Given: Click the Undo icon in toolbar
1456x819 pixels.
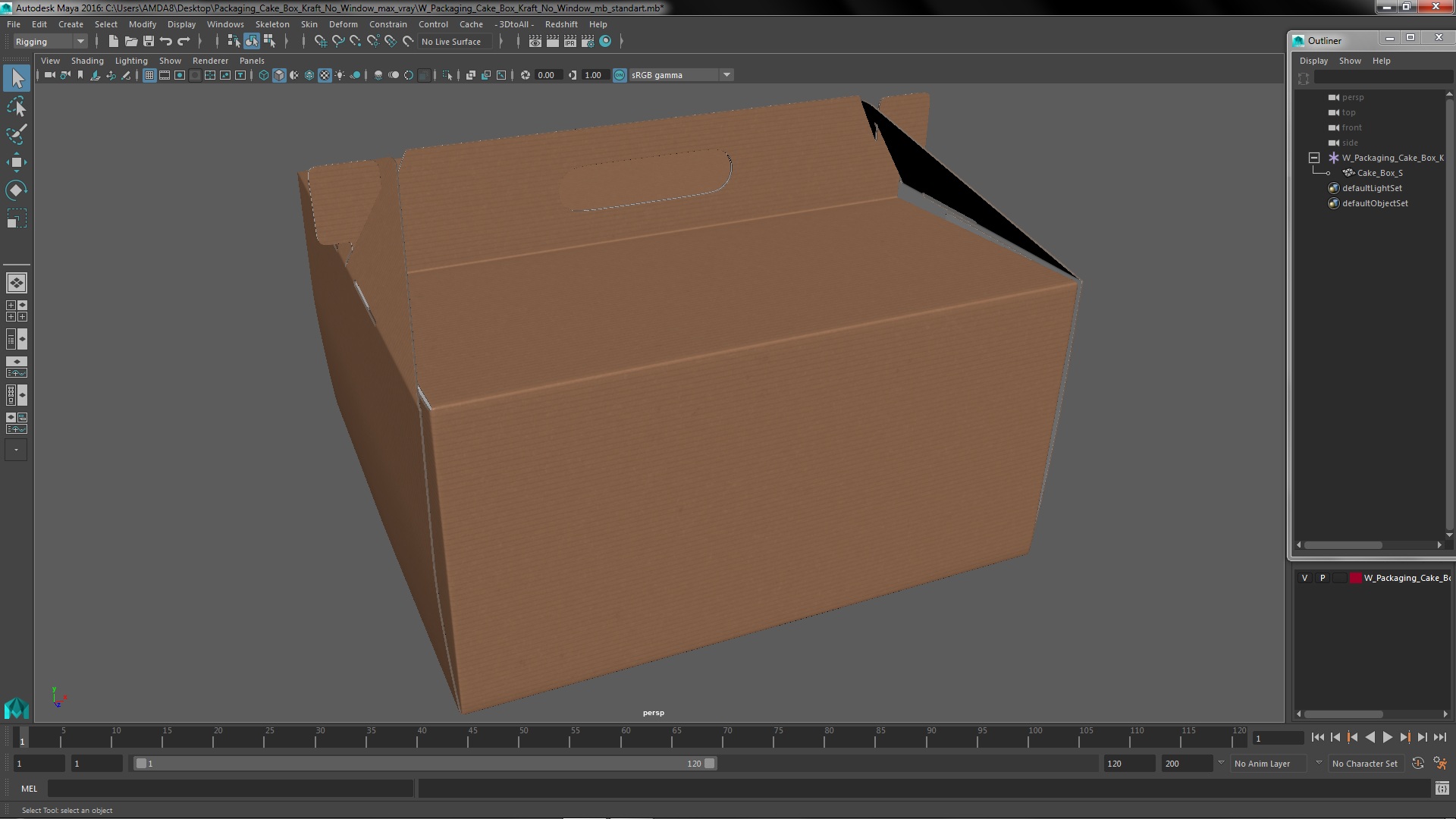Looking at the screenshot, I should point(166,42).
